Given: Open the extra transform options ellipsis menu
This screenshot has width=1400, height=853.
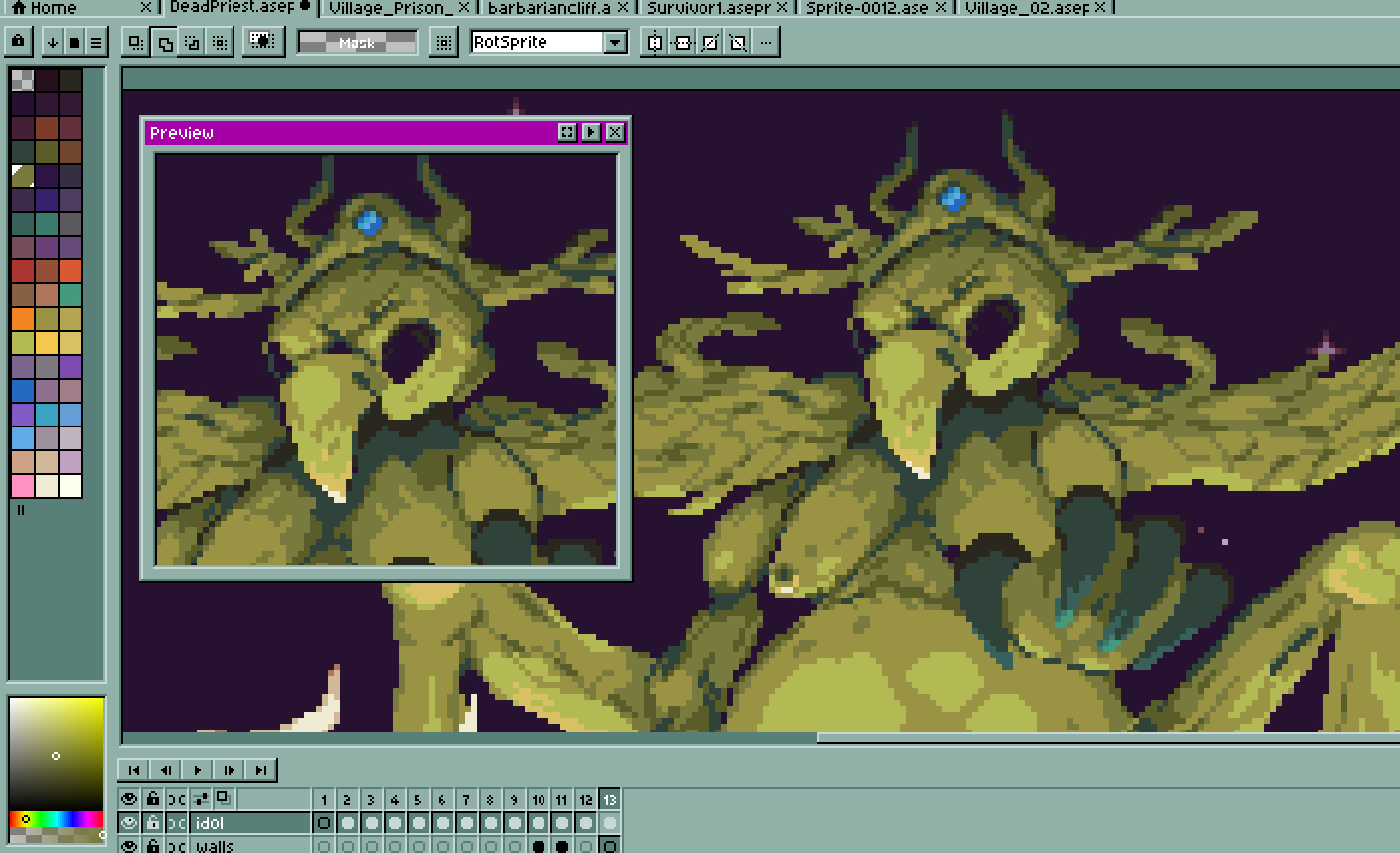Looking at the screenshot, I should click(x=765, y=42).
